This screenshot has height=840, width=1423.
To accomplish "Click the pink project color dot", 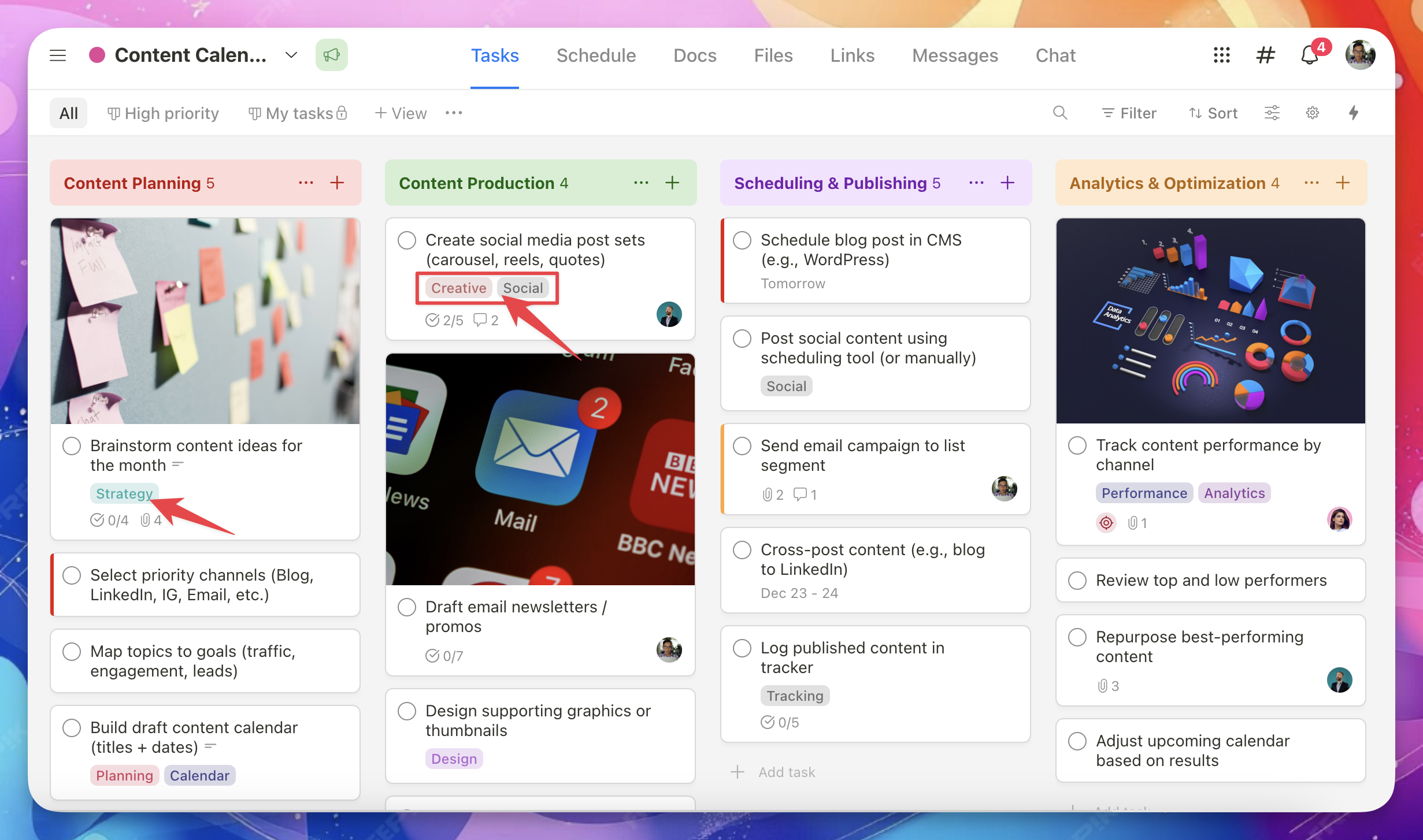I will click(x=97, y=55).
